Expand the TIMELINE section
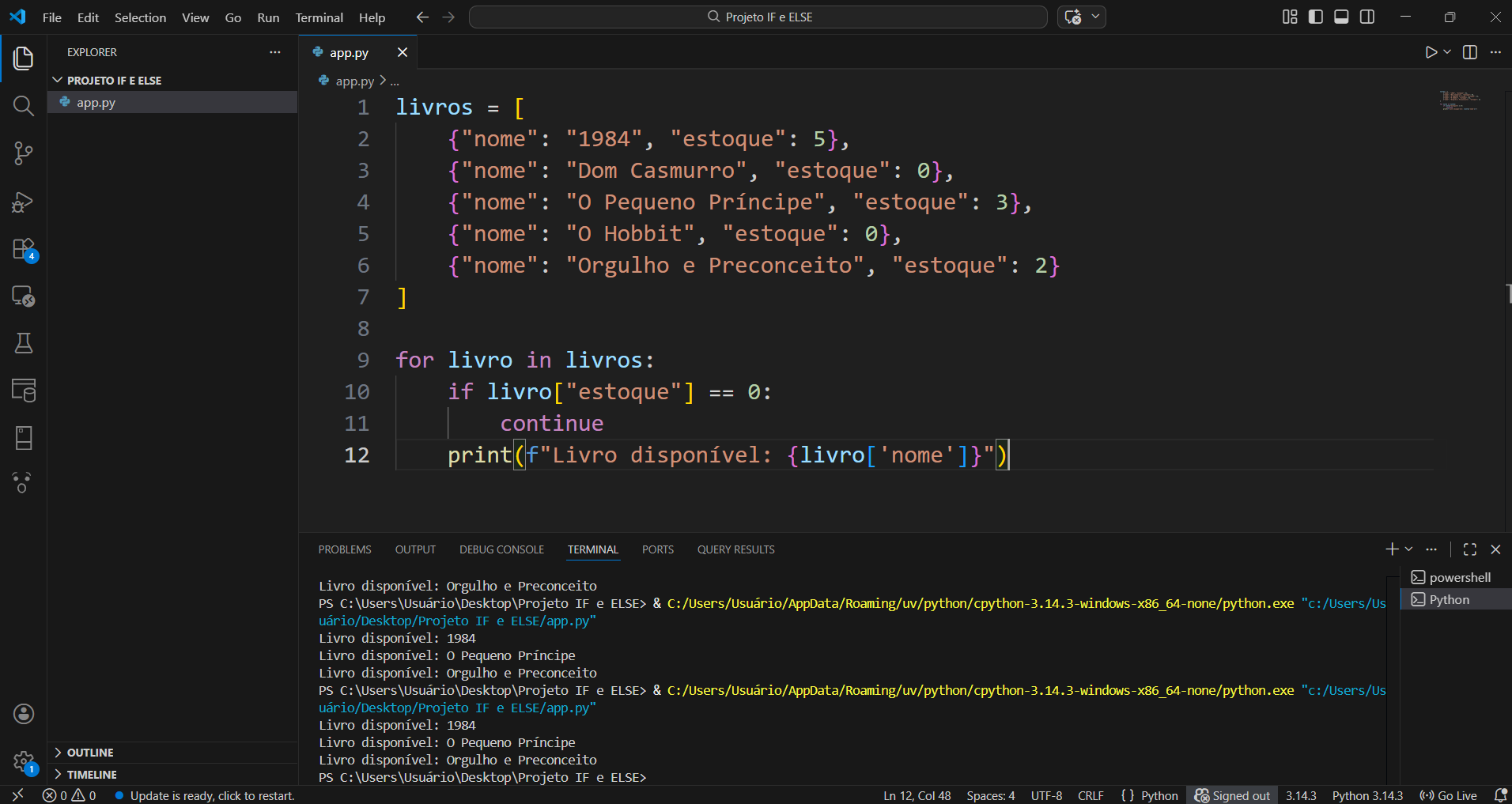The image size is (1512, 804). coord(92,775)
